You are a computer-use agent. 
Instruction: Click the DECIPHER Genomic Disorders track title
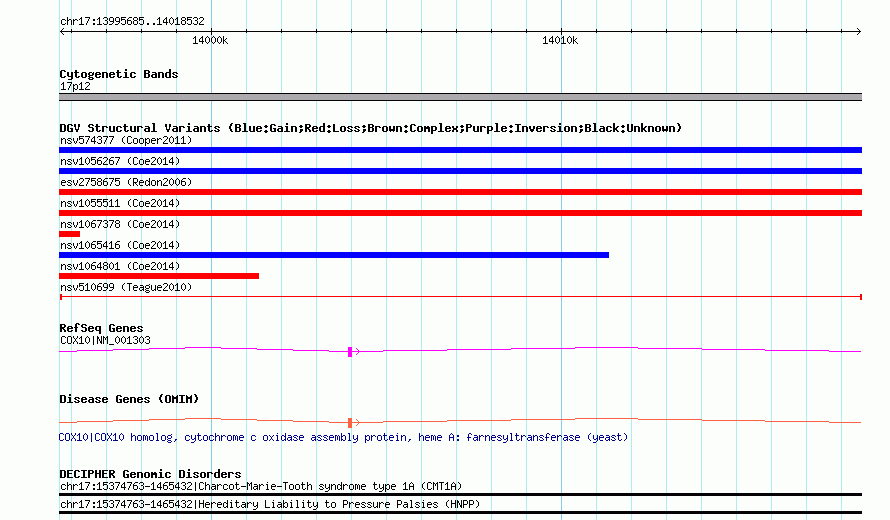150,474
